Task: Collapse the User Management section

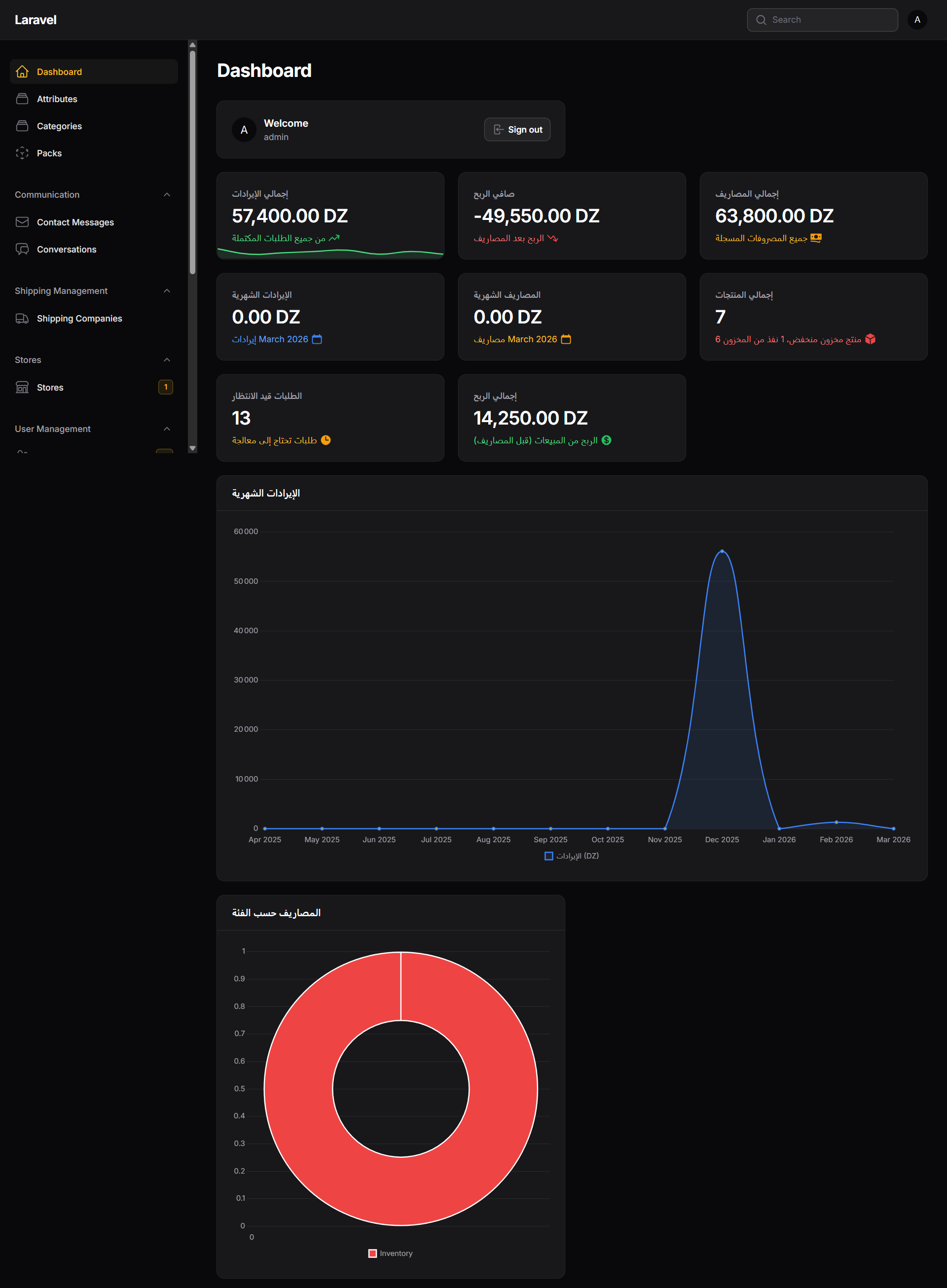Action: [x=167, y=428]
